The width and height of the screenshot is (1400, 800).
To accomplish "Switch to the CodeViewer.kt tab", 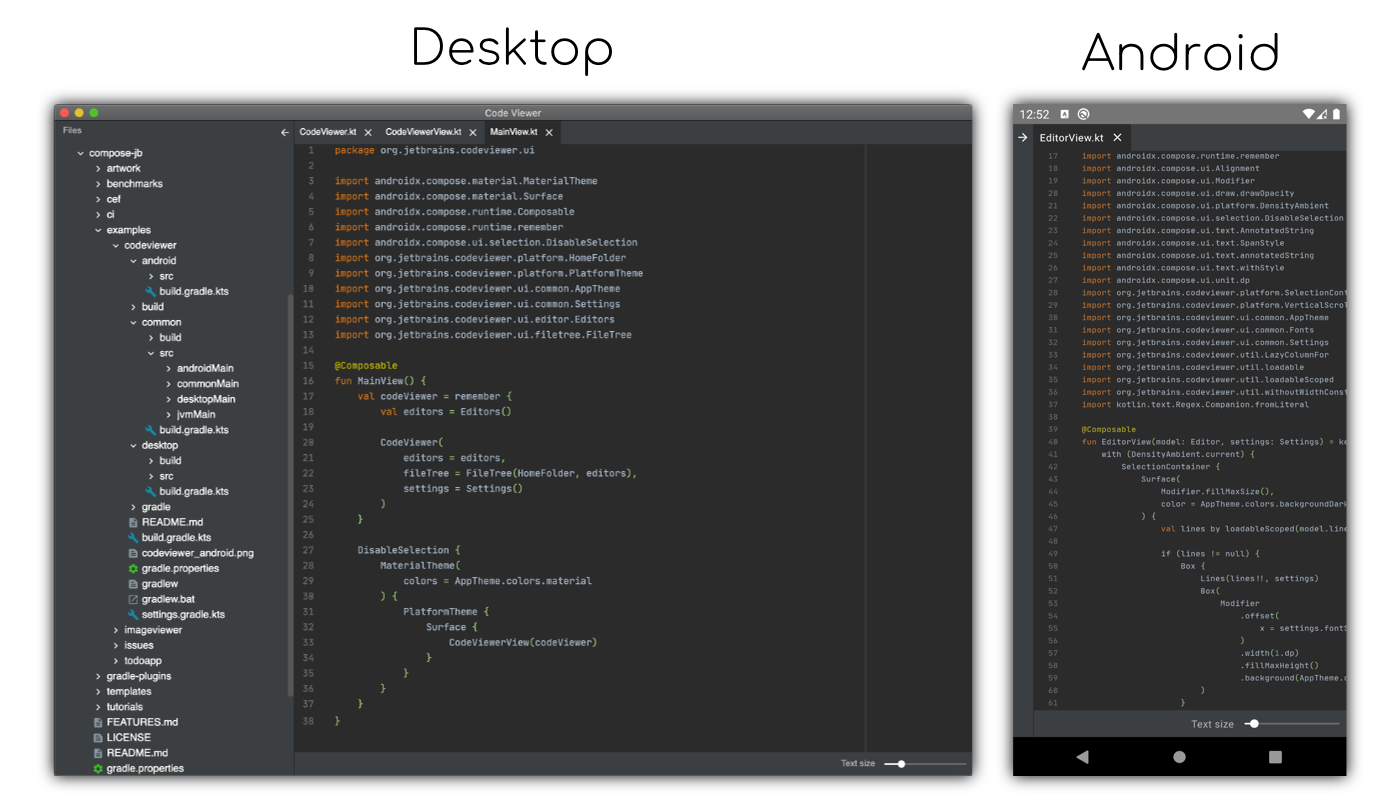I will [327, 132].
